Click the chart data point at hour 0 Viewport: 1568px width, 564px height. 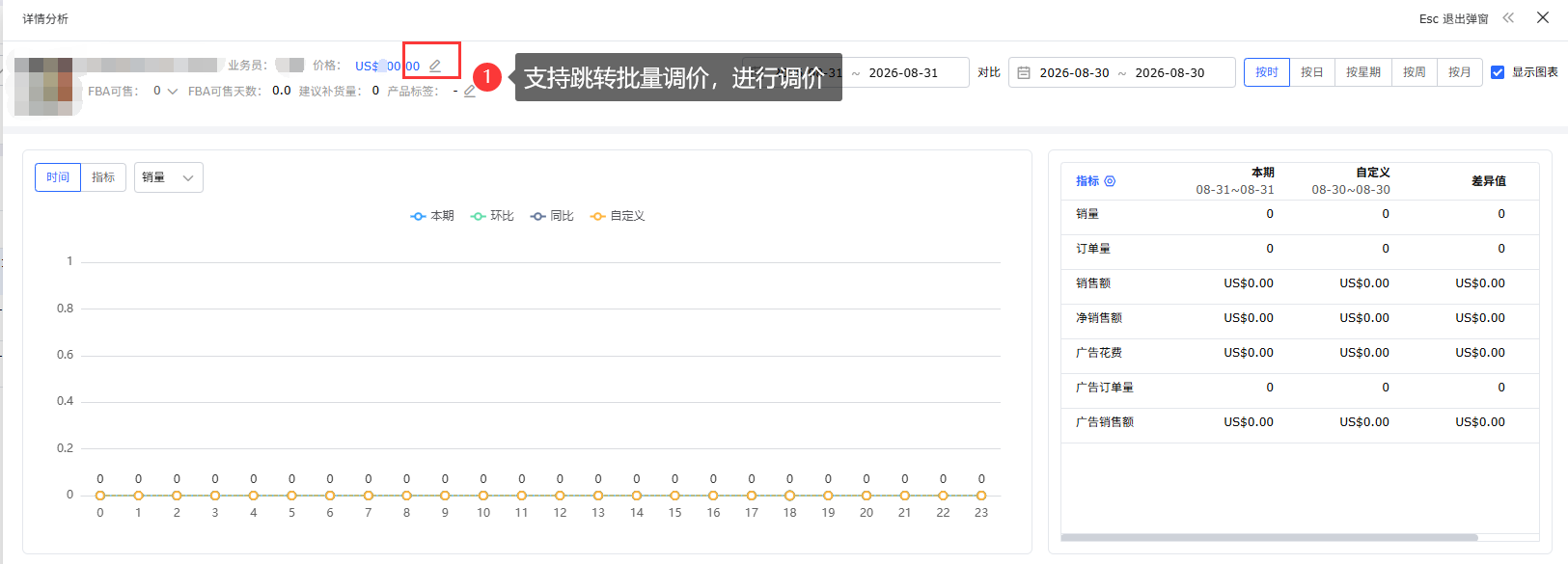[100, 496]
